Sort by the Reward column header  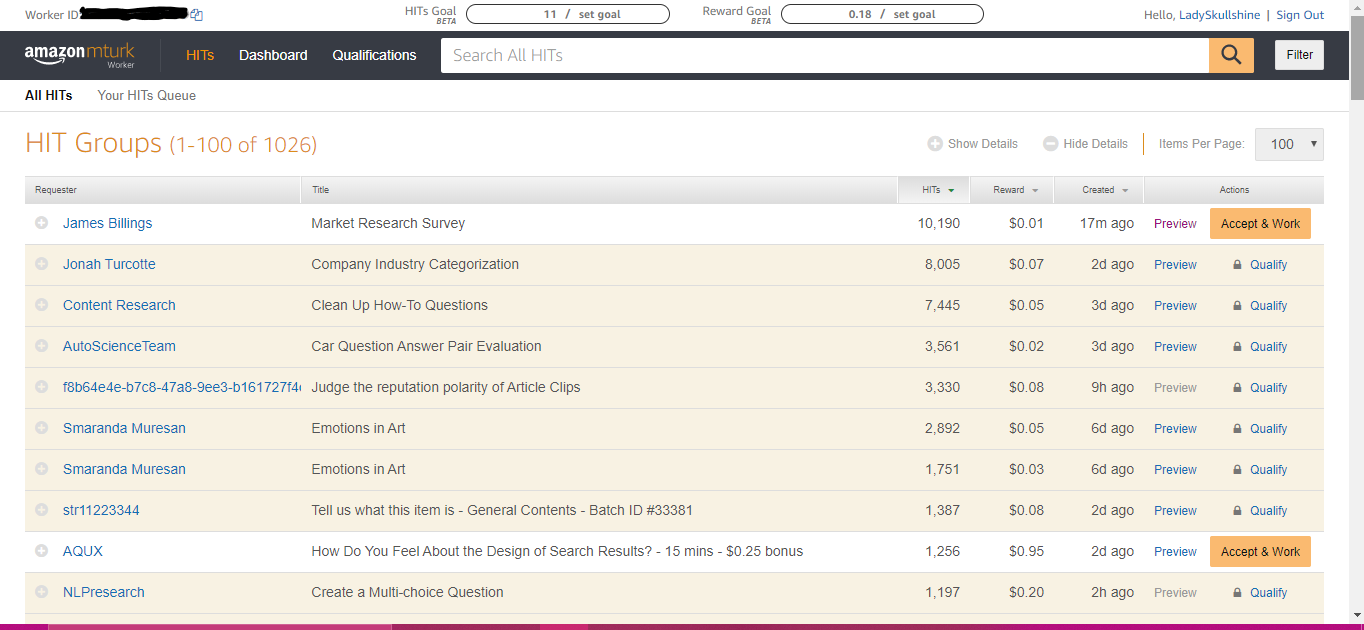click(x=1015, y=190)
